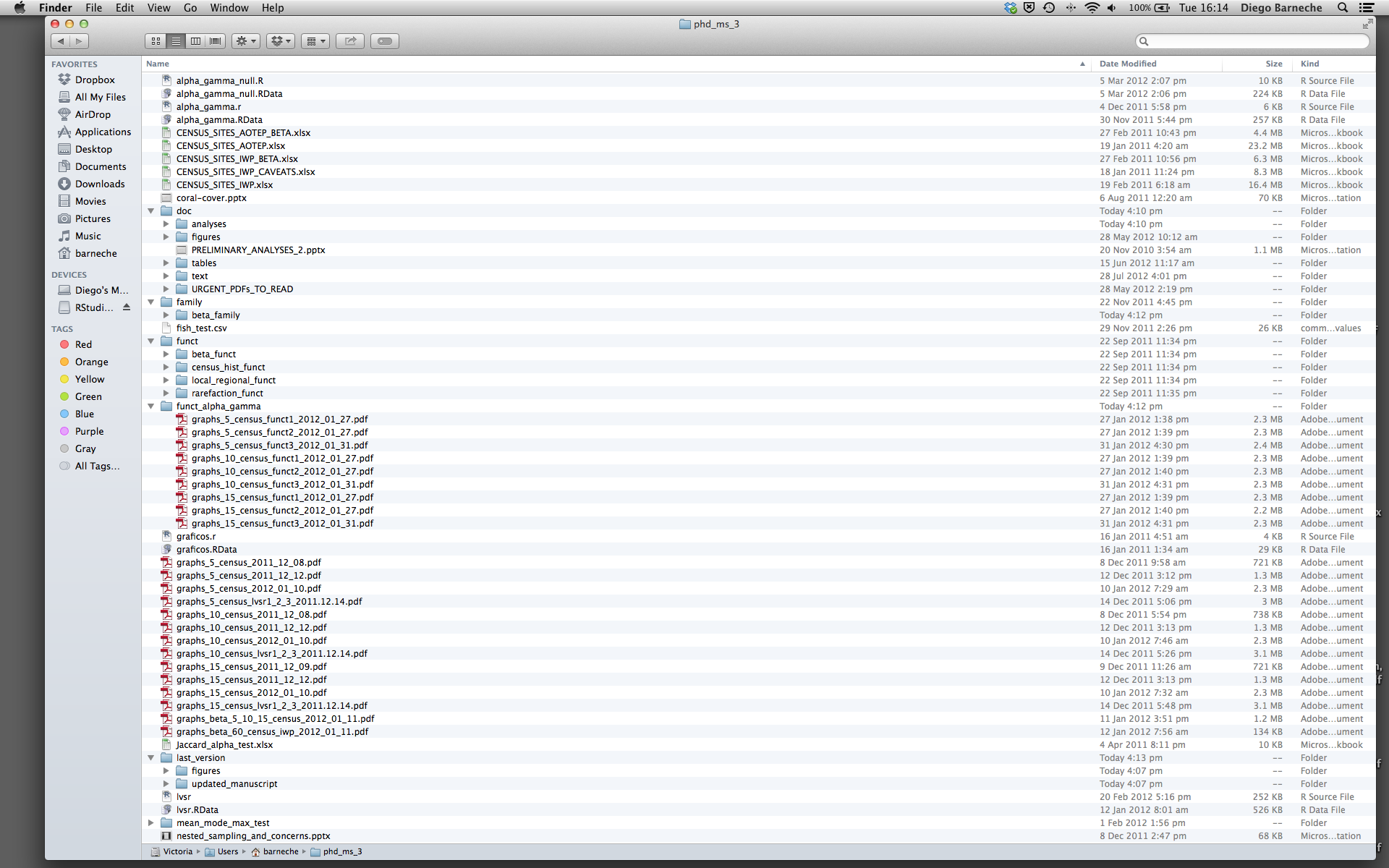The height and width of the screenshot is (868, 1389).
Task: Select the barneche sidebar shortcut
Action: click(96, 252)
